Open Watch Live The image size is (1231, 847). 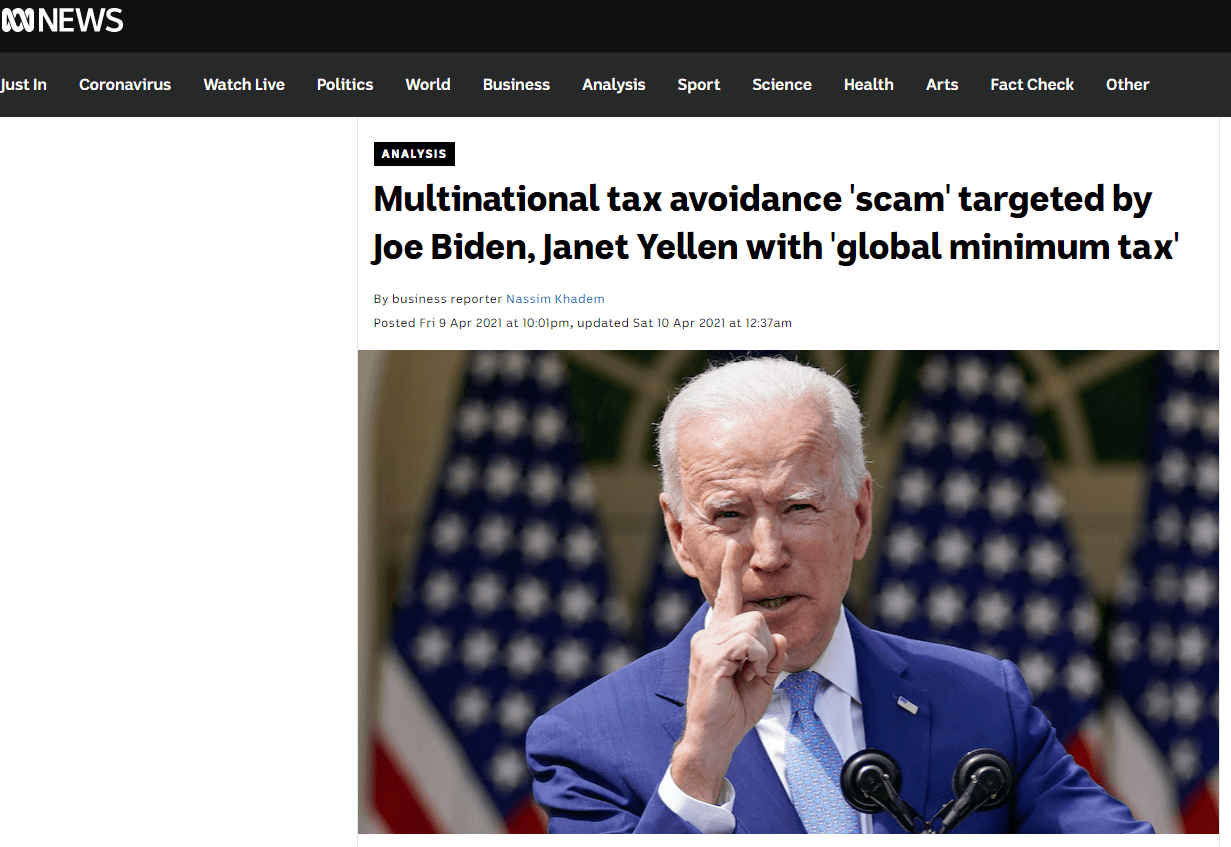coord(244,85)
